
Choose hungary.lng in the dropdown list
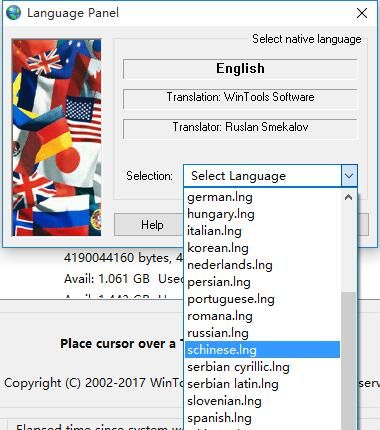(x=262, y=214)
